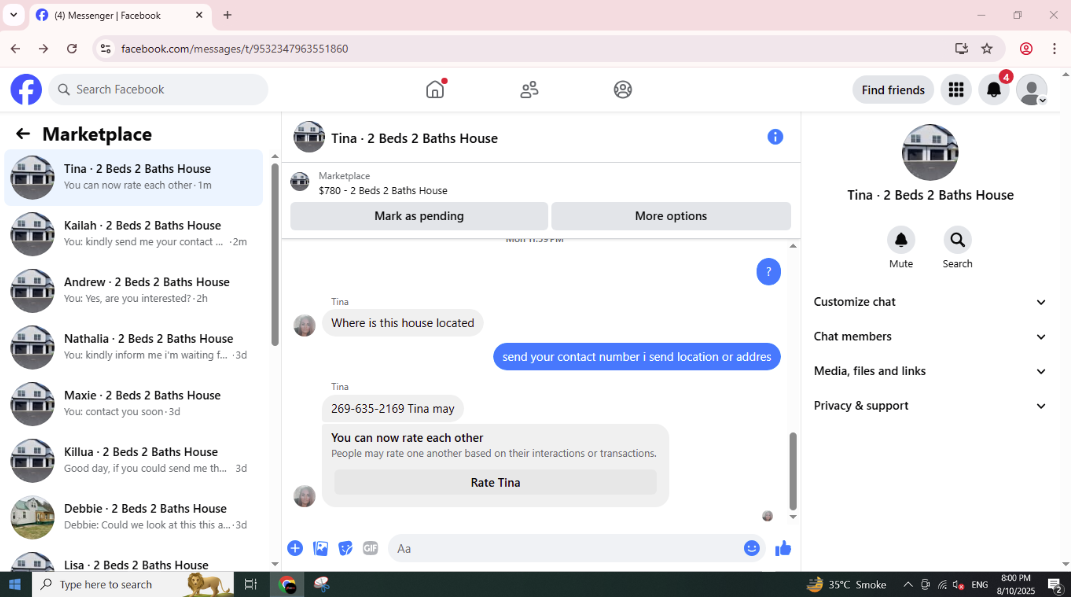
Task: Open a new browser tab
Action: [227, 15]
